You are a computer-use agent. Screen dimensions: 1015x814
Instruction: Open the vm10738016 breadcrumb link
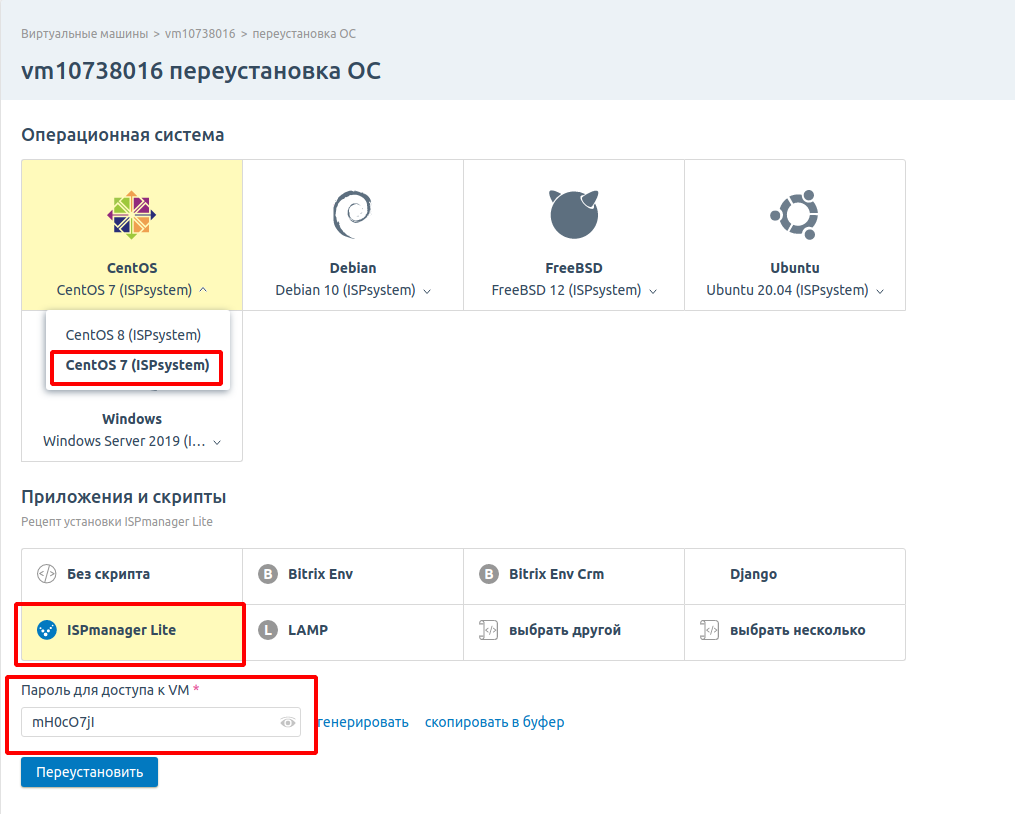[200, 34]
